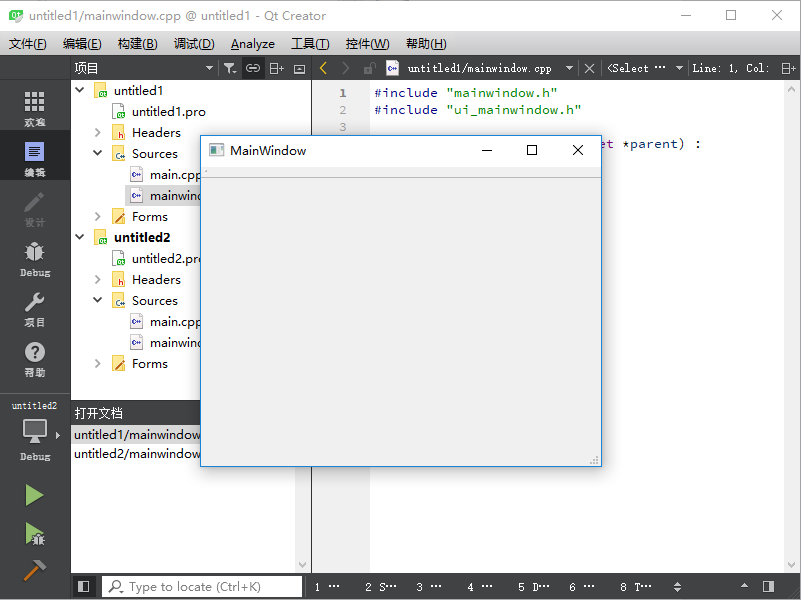Collapse Sources under untitled2

[98, 300]
